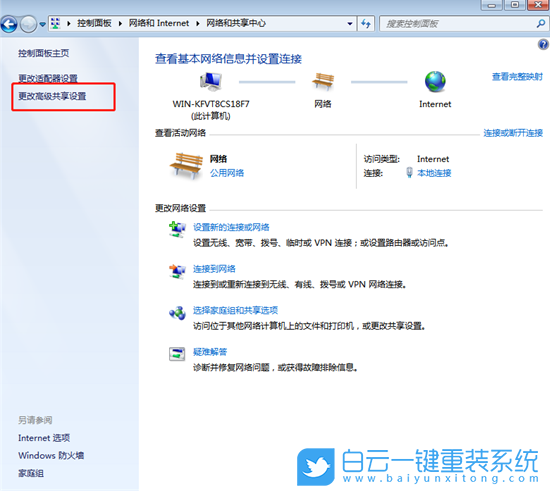
Task: Open the address bar history dropdown
Action: (x=350, y=24)
